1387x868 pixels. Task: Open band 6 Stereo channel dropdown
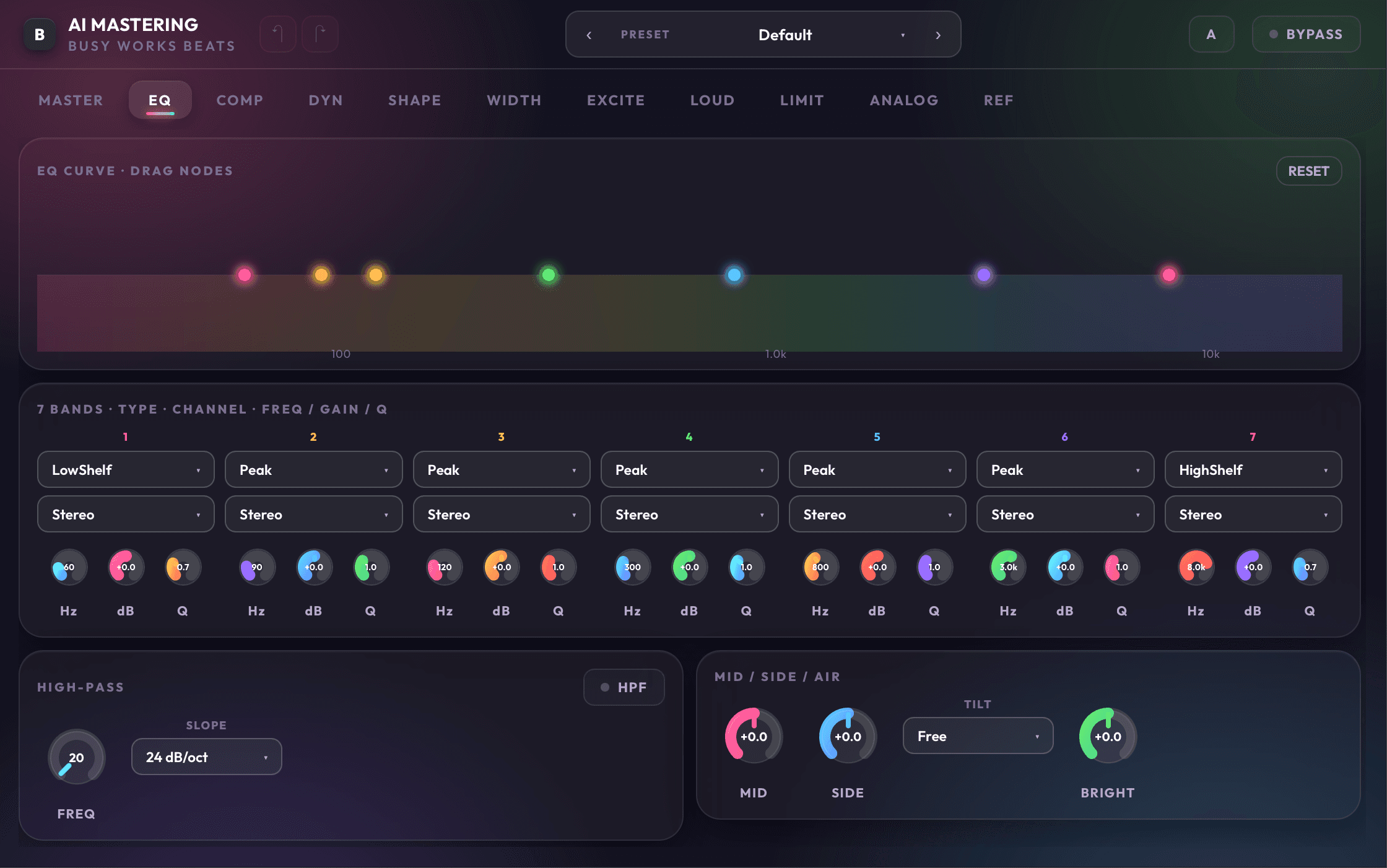1065,514
